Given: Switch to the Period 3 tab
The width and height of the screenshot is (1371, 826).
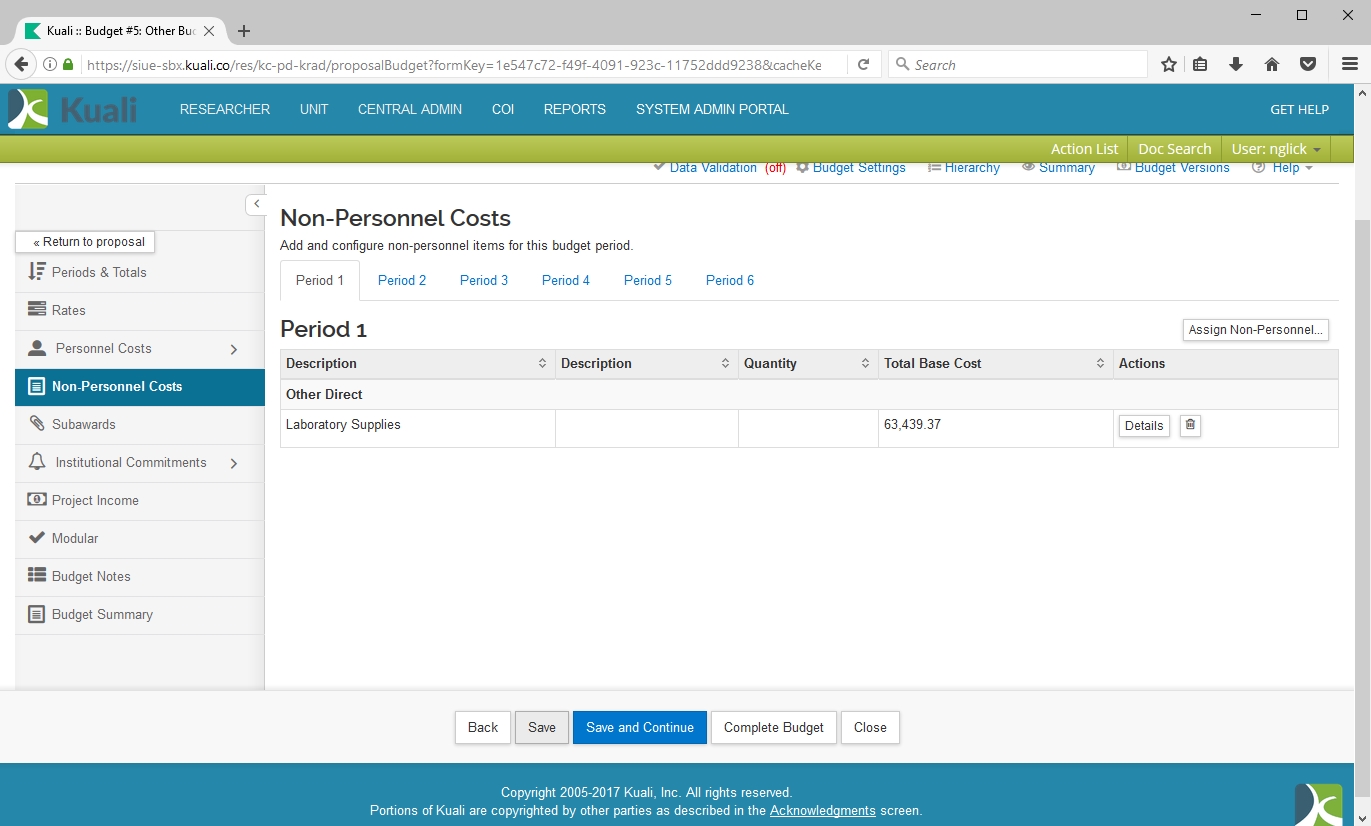Looking at the screenshot, I should pyautogui.click(x=484, y=280).
